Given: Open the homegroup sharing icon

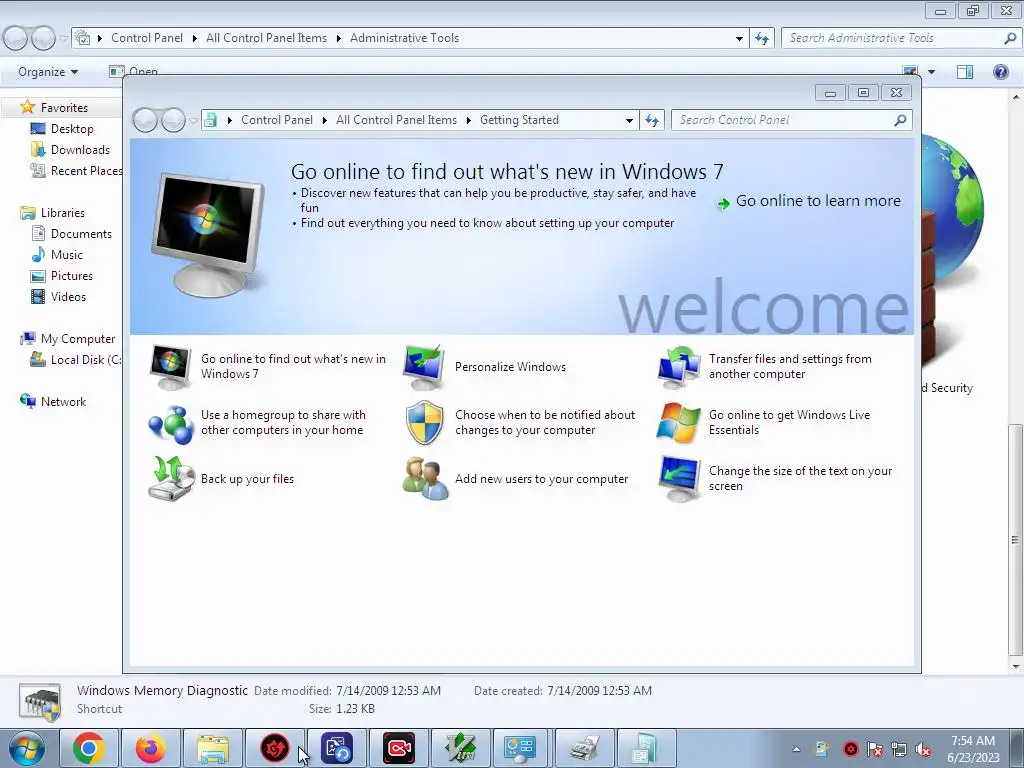Looking at the screenshot, I should (170, 423).
